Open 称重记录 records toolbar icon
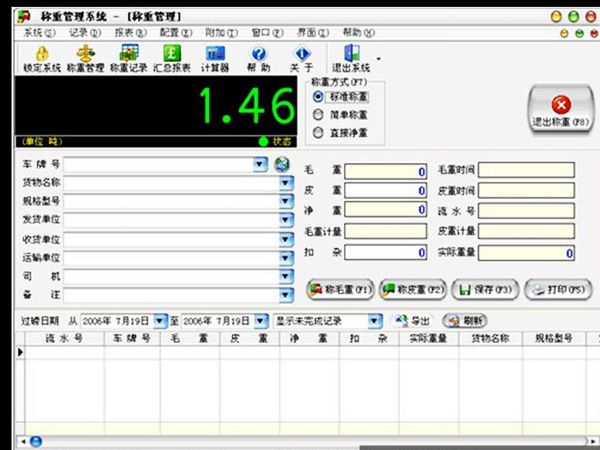This screenshot has width=600, height=450. 128,54
